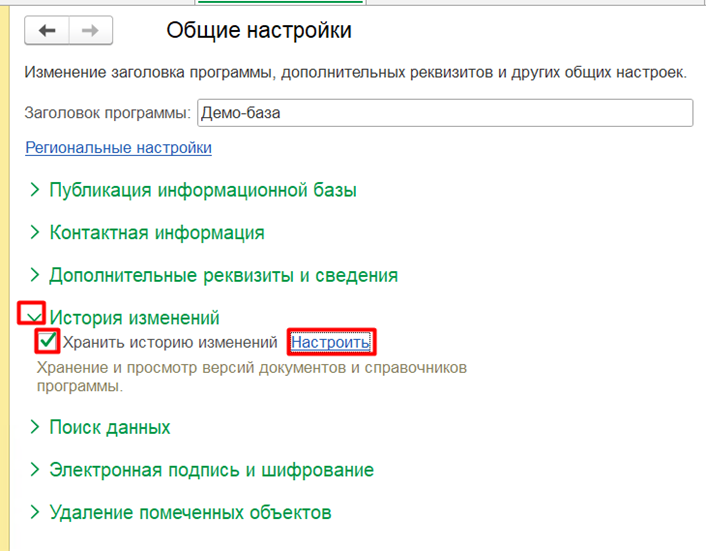Click the Общие настройки page title
Image resolution: width=706 pixels, height=551 pixels.
[259, 31]
